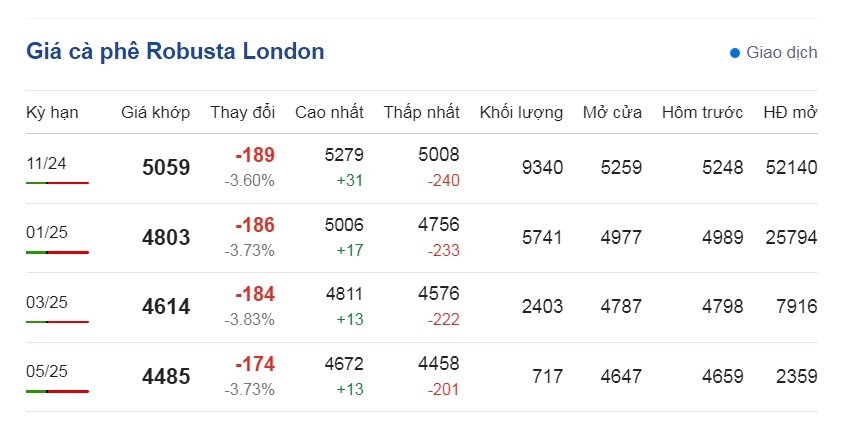Screen dimensions: 850x440
Task: Click the price range bar under 05/25
Action: pyautogui.click(x=57, y=391)
